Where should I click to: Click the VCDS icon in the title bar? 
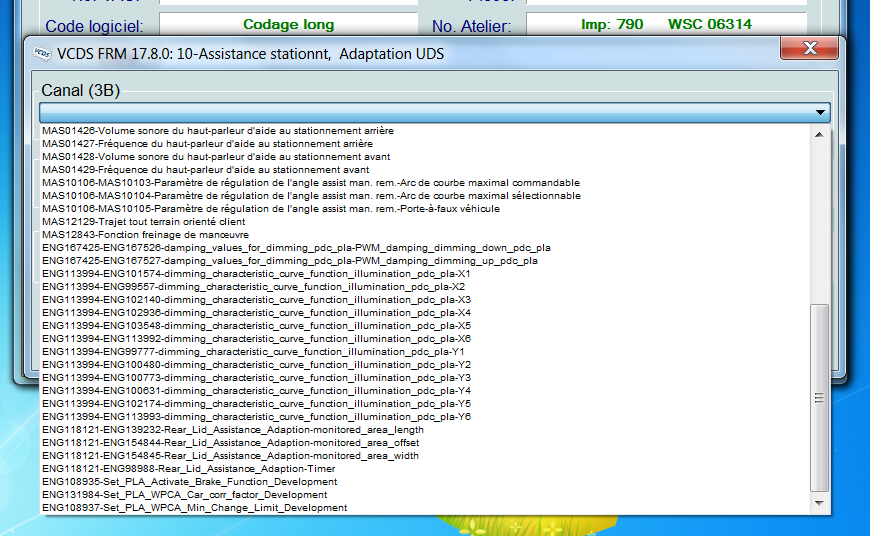click(x=39, y=53)
